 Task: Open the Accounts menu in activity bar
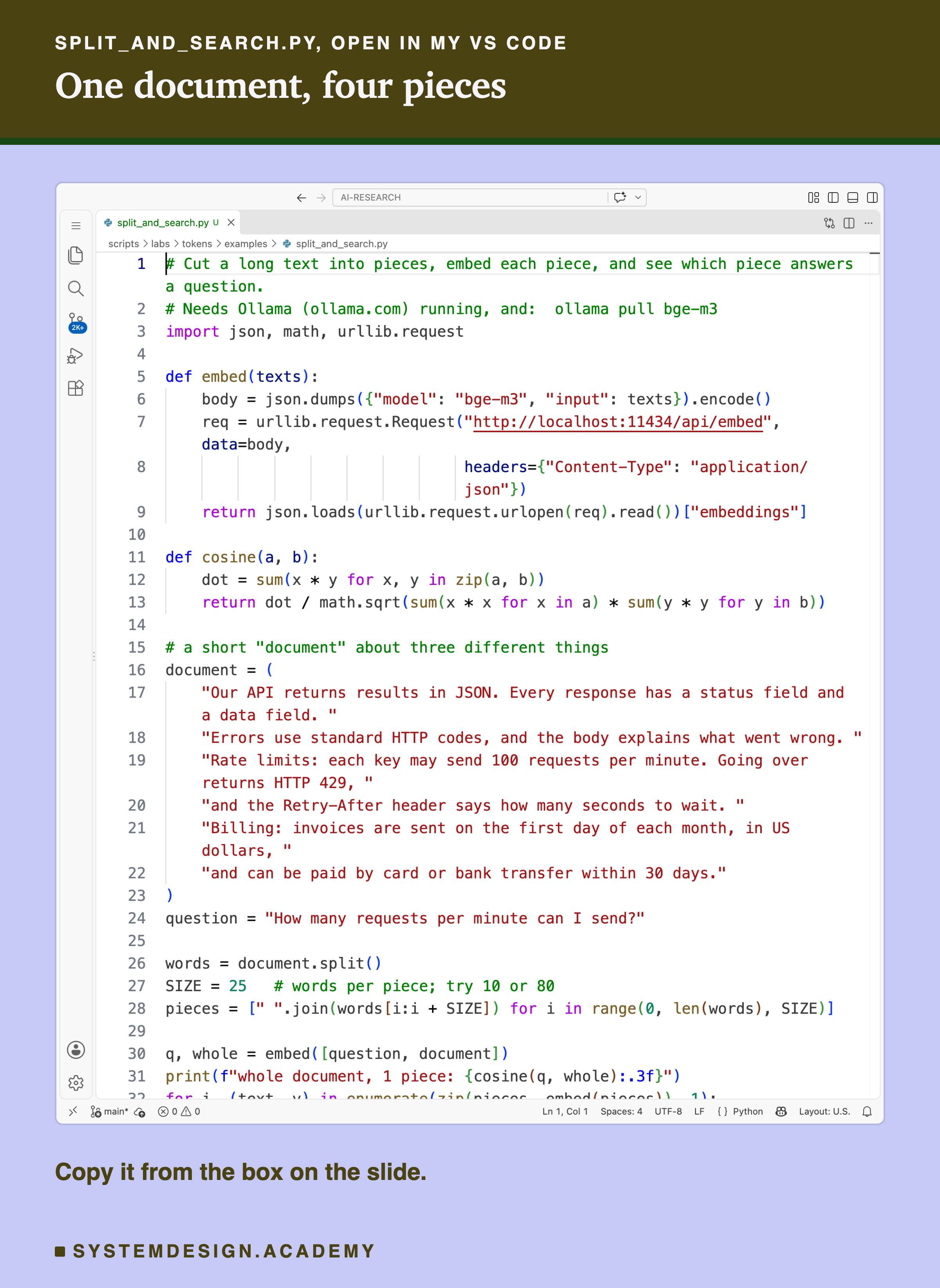[76, 1050]
